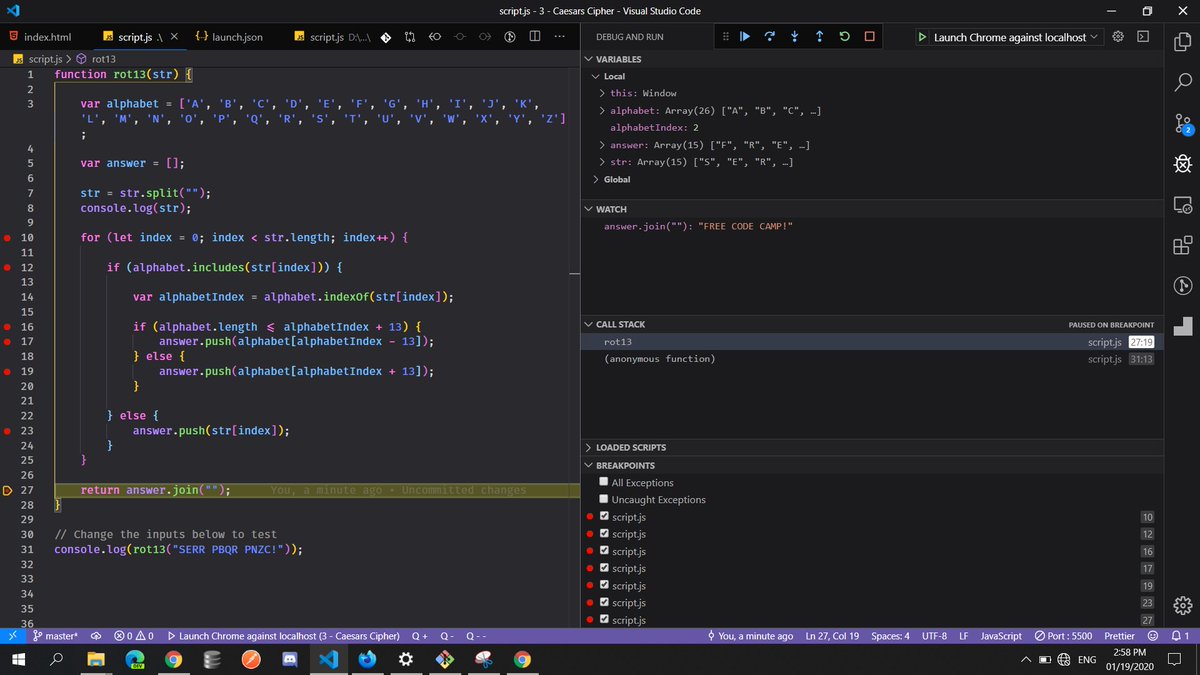
Task: Stop debugging with the red square
Action: tap(869, 37)
